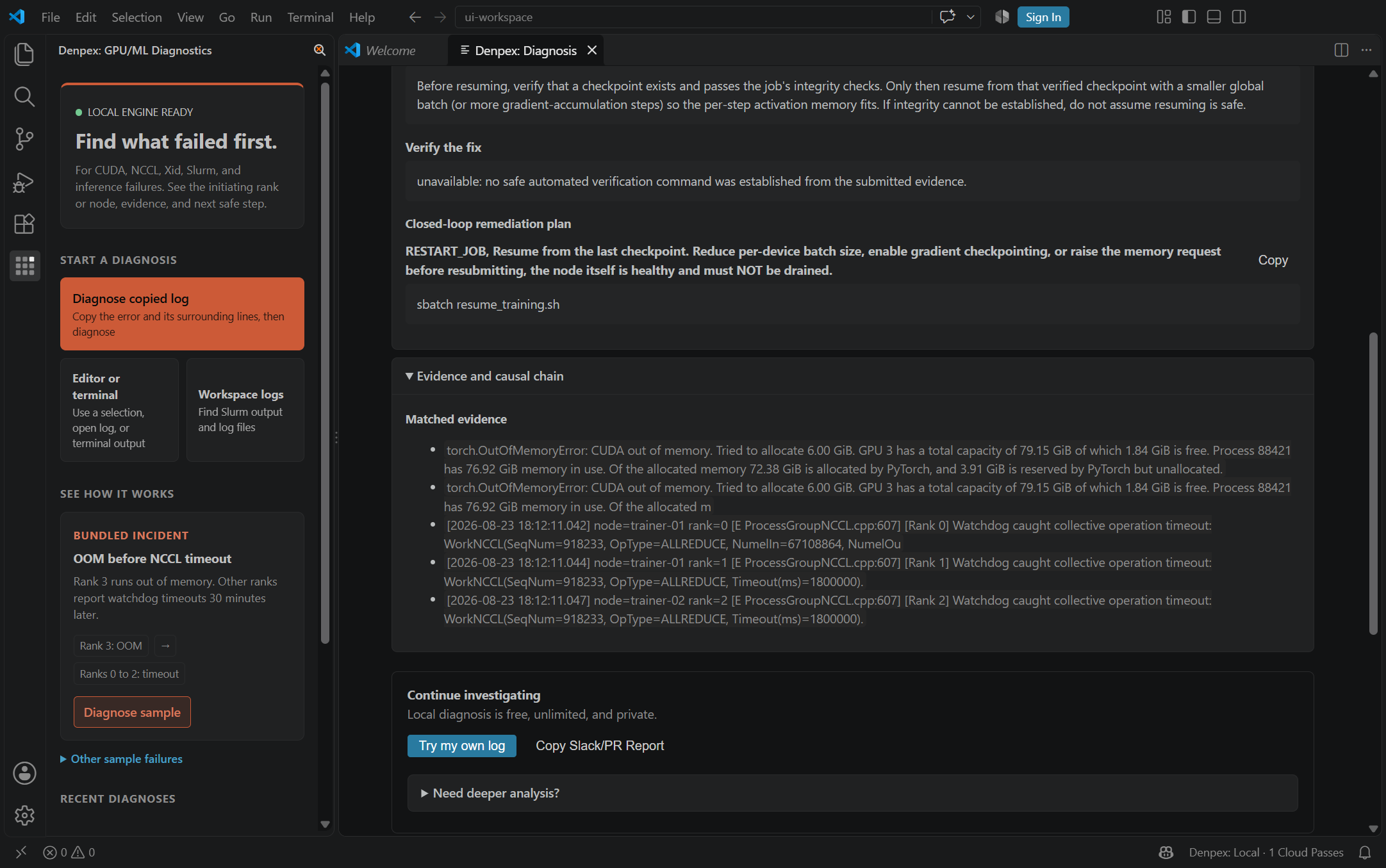Toggle the bottom panel visibility
1386x868 pixels.
[x=1214, y=17]
